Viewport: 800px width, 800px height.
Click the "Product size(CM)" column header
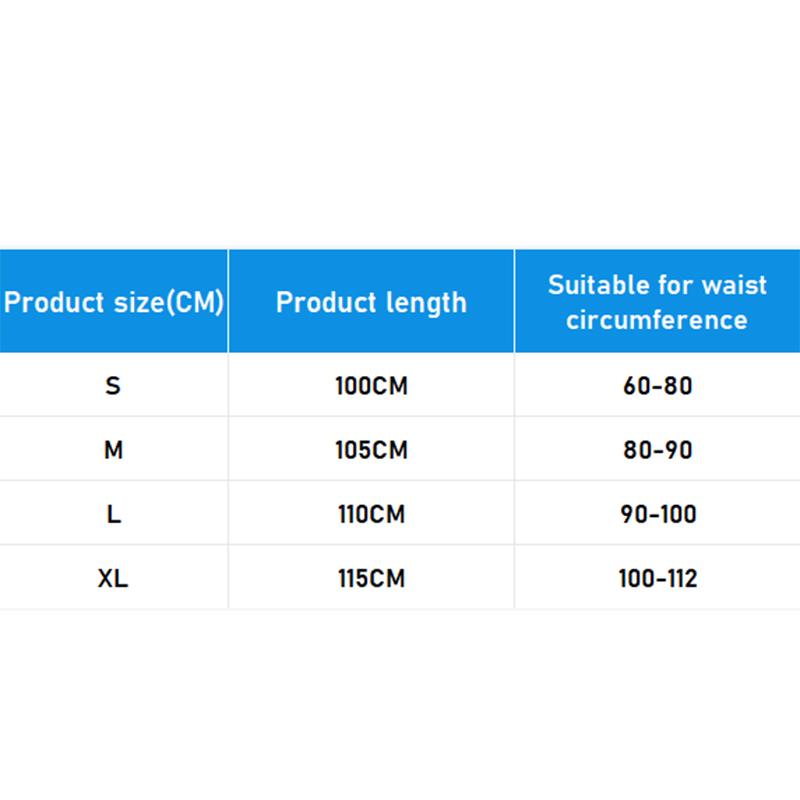pos(113,302)
